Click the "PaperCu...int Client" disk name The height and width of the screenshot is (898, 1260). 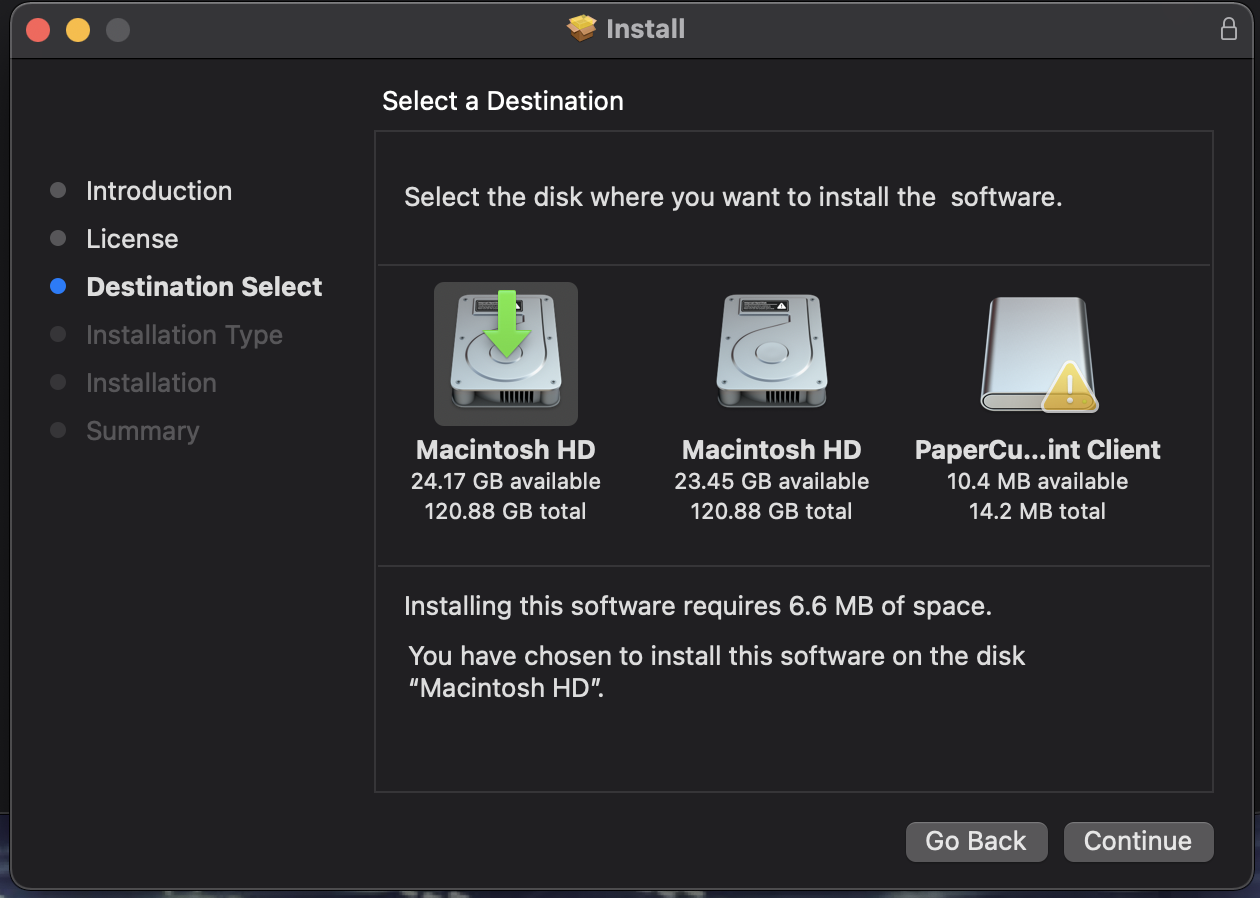click(1037, 450)
